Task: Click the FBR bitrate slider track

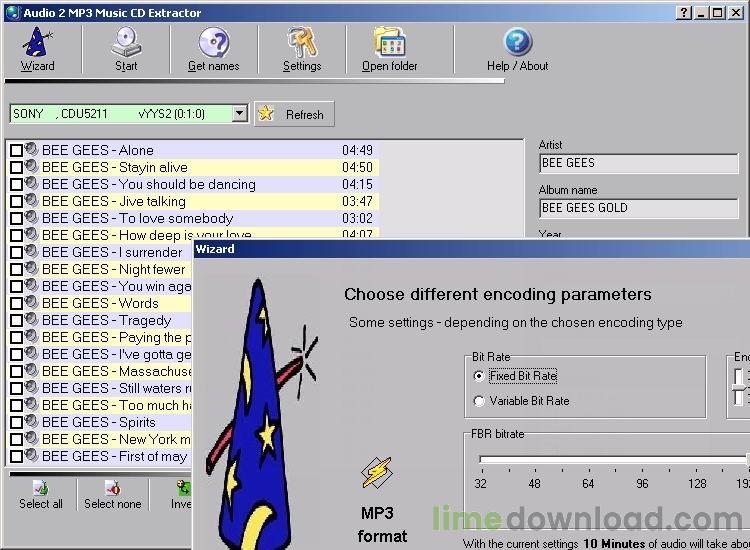Action: click(x=610, y=460)
